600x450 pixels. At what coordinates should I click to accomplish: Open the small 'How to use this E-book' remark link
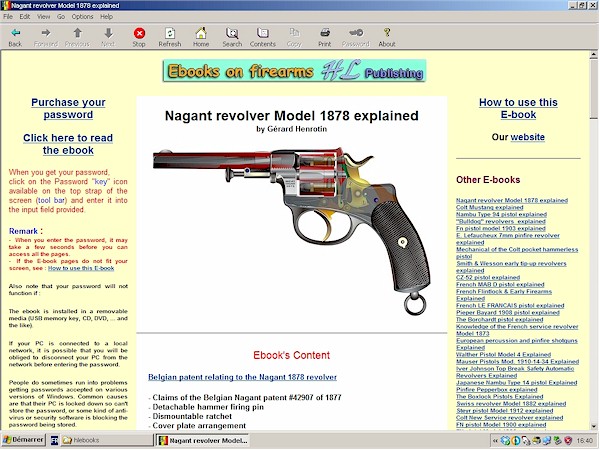coord(81,268)
